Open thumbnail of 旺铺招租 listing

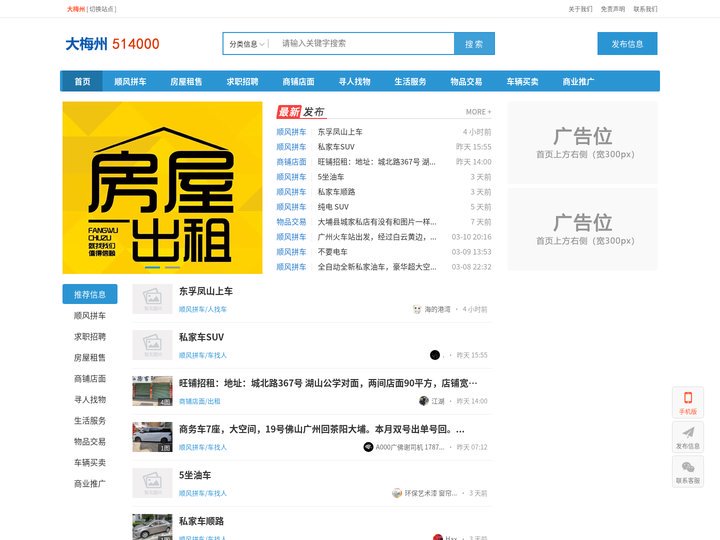point(152,391)
